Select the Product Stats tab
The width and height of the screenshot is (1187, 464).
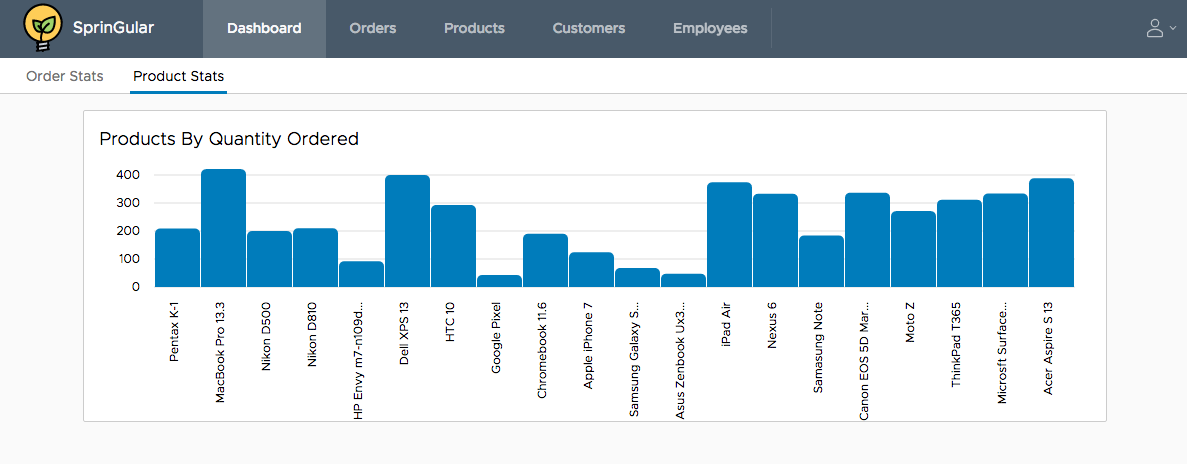pyautogui.click(x=178, y=76)
